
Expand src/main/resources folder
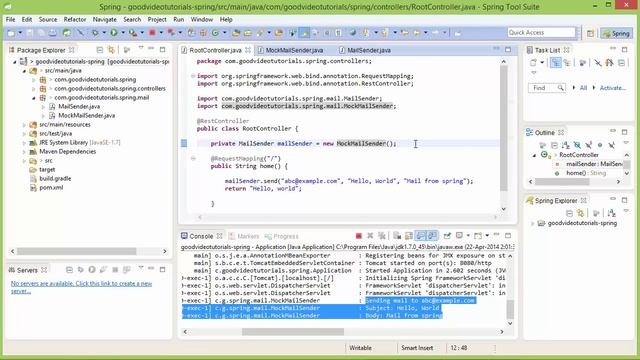coord(24,124)
